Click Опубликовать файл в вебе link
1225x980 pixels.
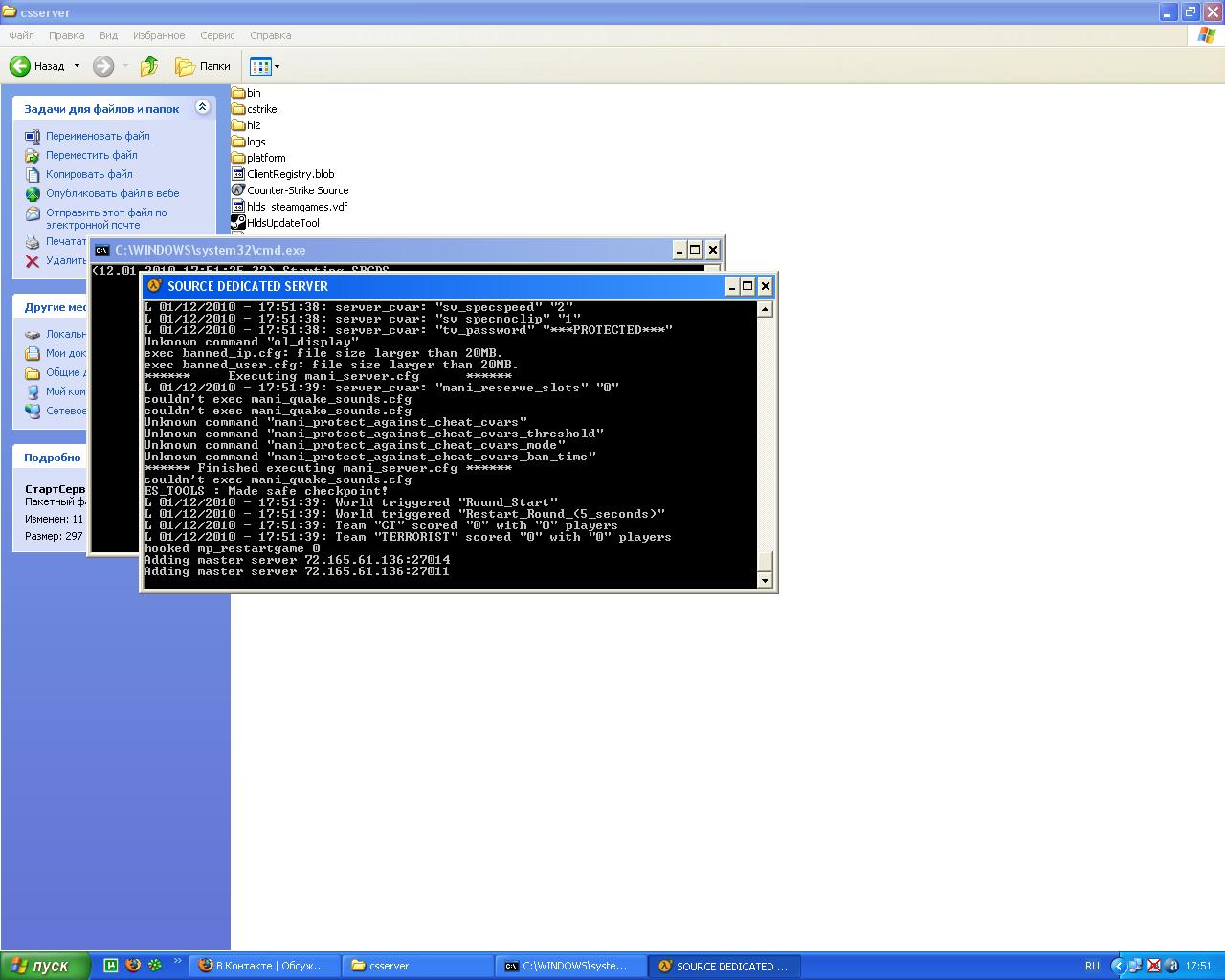tap(113, 193)
